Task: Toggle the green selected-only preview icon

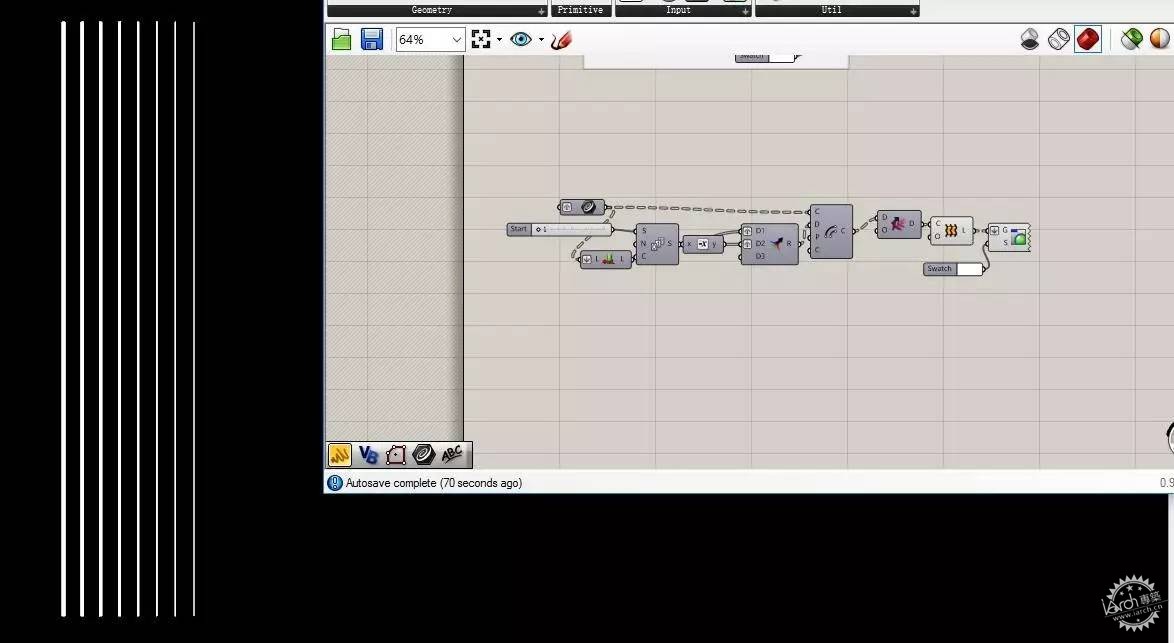Action: (1131, 39)
